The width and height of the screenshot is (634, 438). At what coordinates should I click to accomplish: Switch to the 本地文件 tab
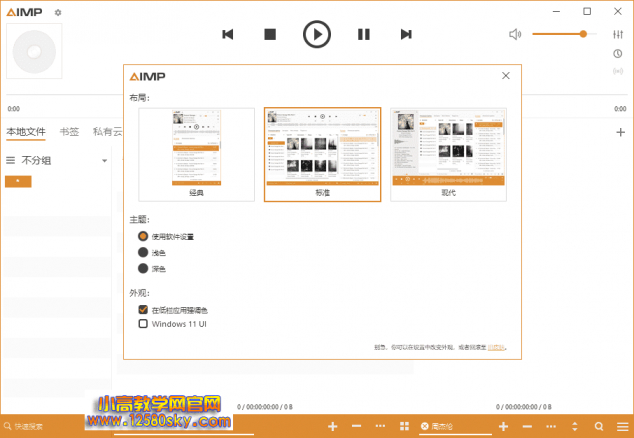[26, 131]
